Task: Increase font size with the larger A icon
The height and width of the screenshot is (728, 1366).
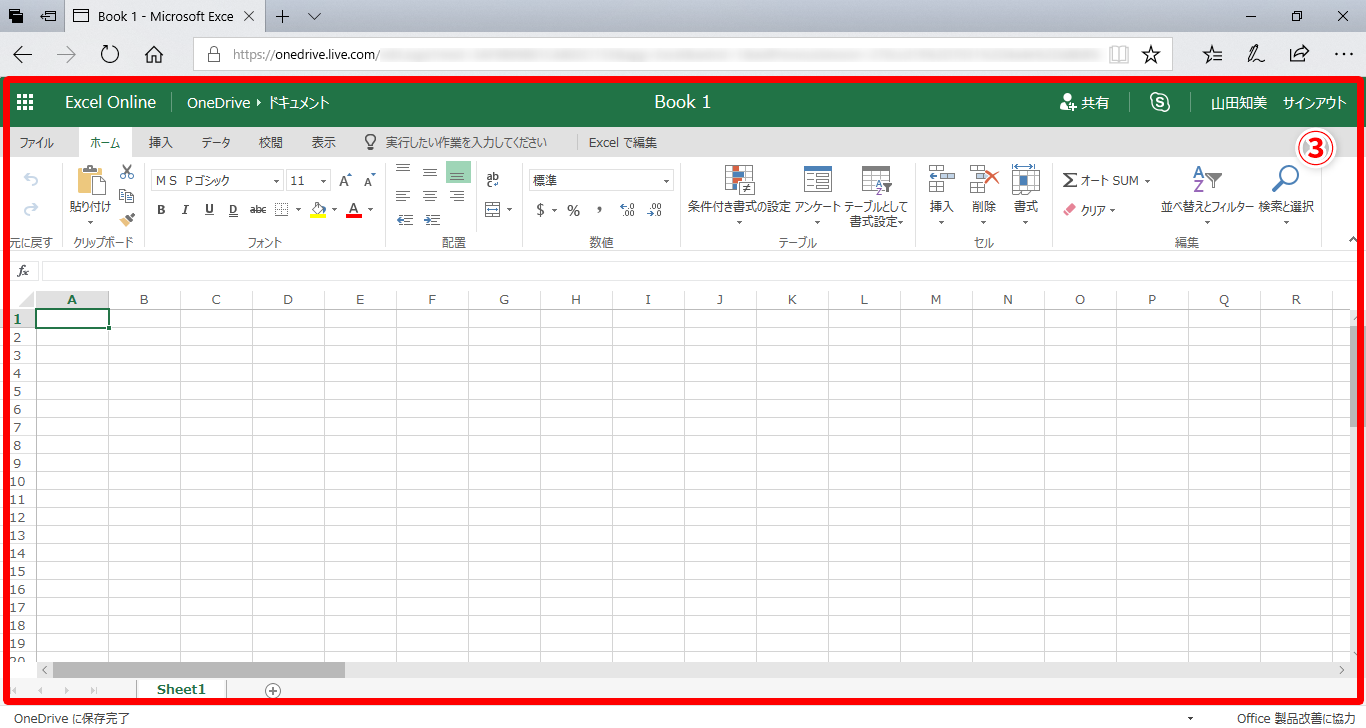Action: [x=345, y=181]
